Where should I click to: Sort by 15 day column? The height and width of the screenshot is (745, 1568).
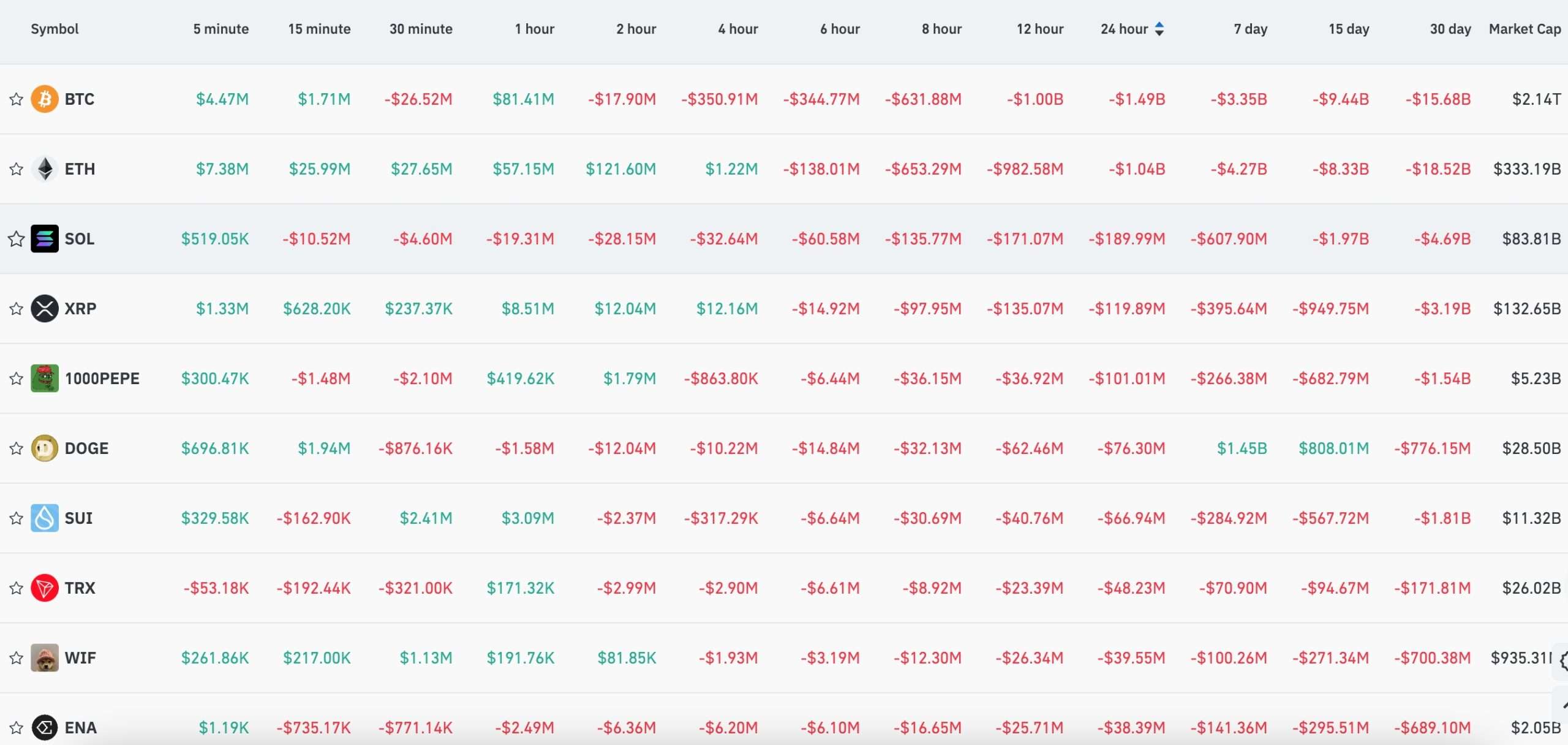pos(1349,29)
